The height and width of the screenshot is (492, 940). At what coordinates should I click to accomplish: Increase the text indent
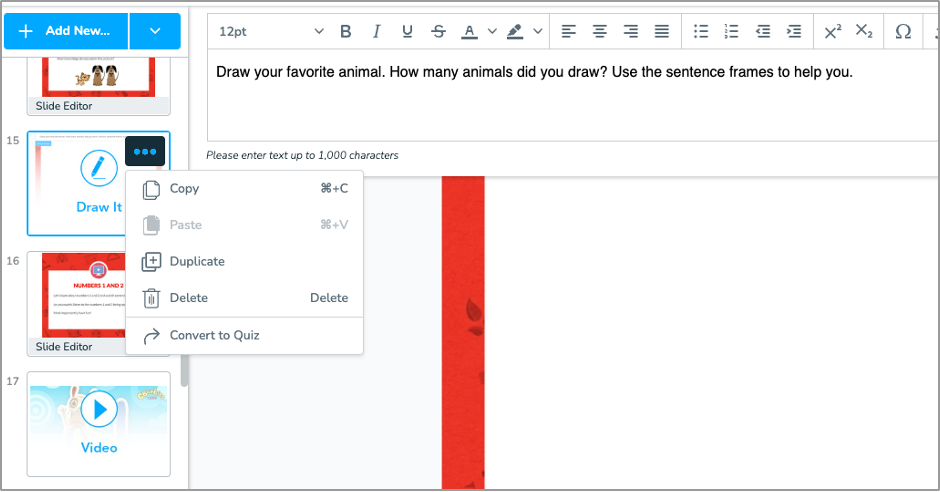794,32
